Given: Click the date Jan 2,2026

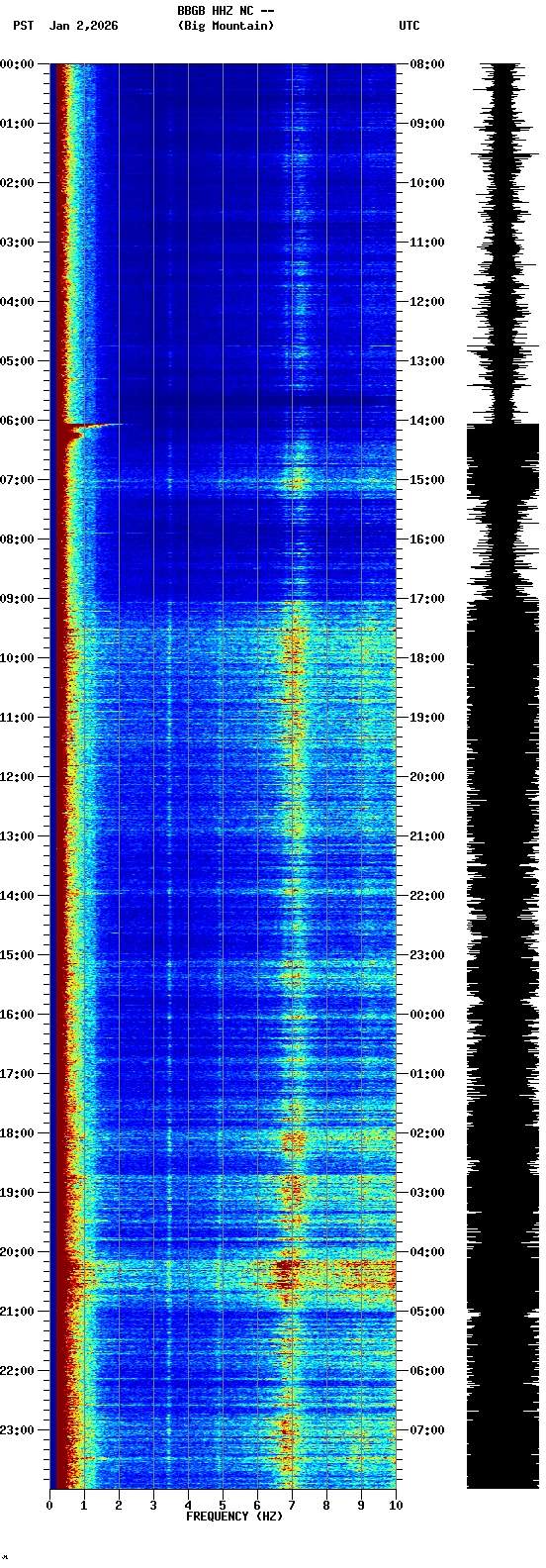Looking at the screenshot, I should point(84,26).
